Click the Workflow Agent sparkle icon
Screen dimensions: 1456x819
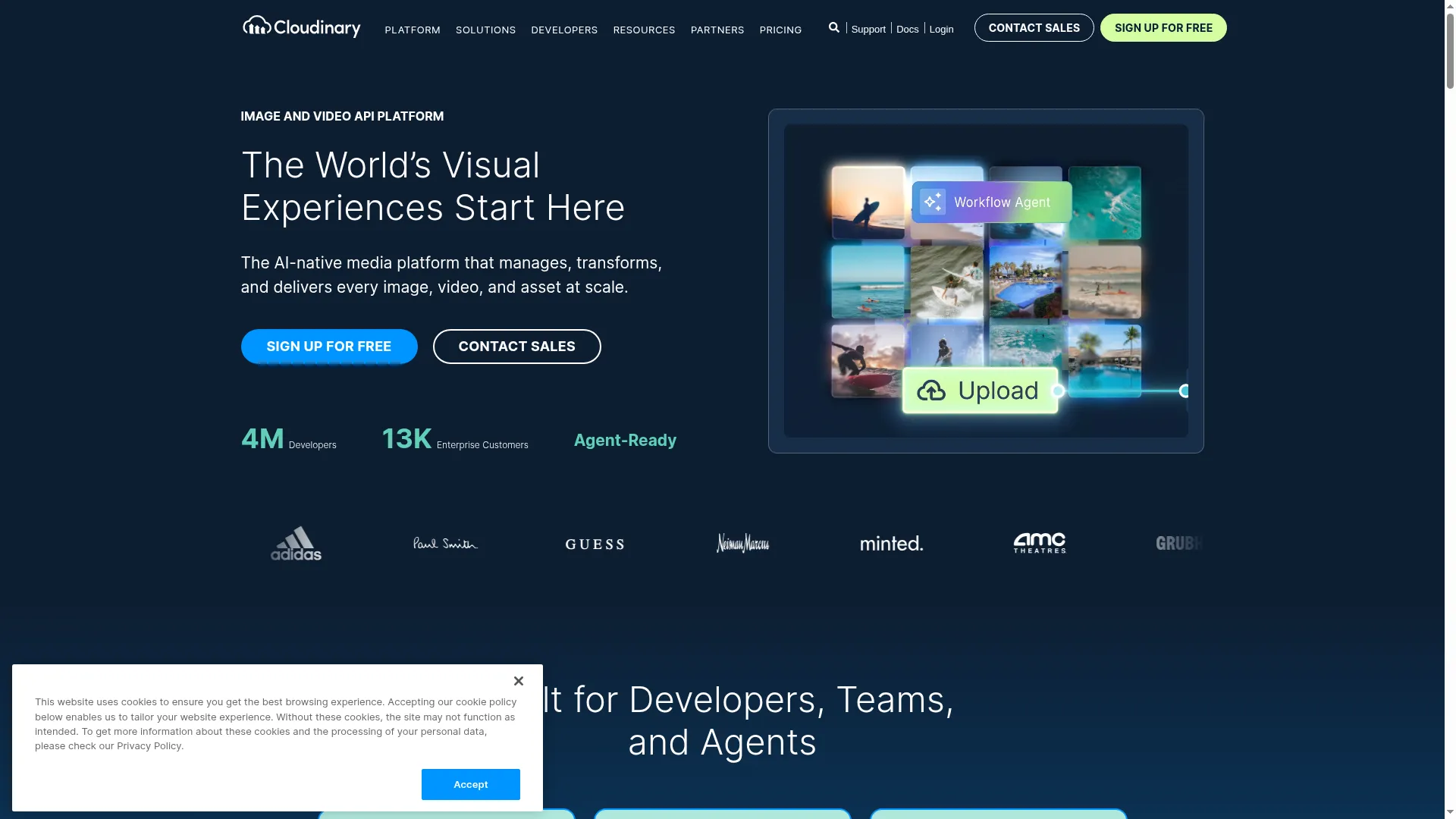click(933, 202)
